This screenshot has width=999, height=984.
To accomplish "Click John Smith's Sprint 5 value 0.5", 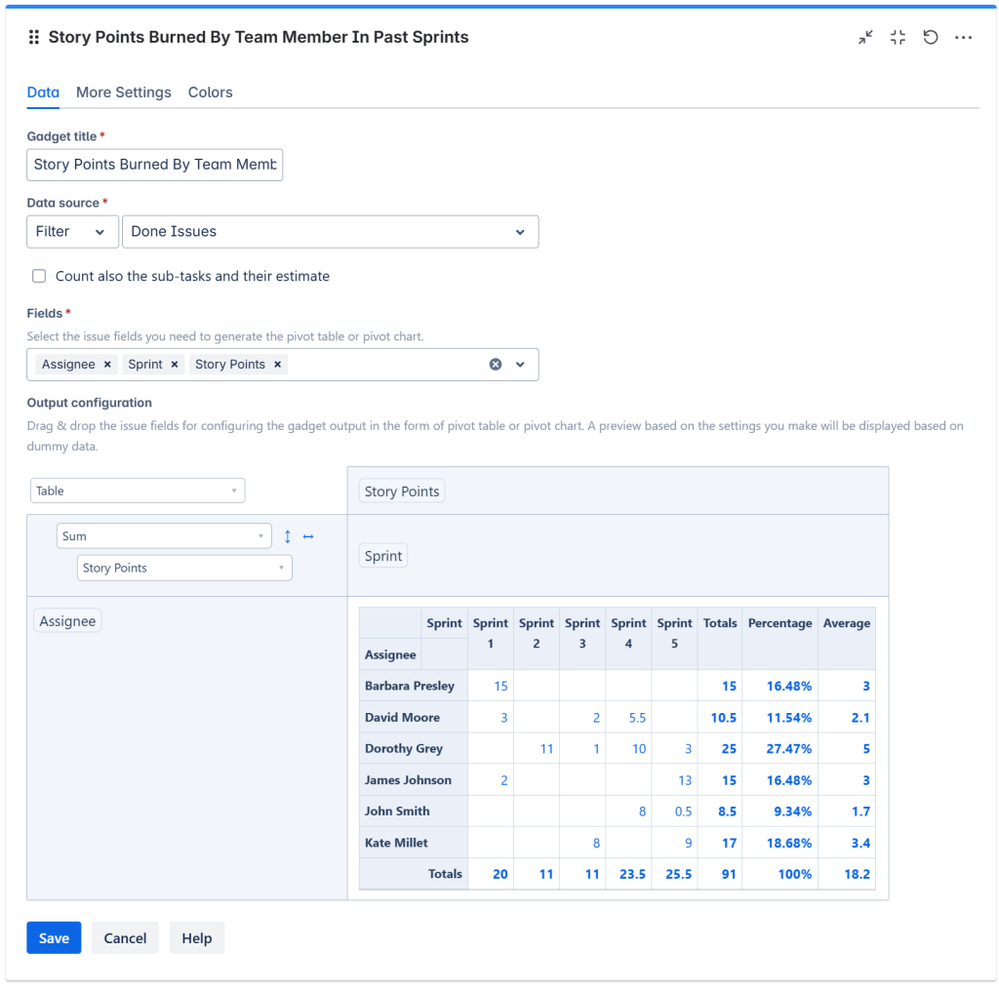I will (683, 811).
